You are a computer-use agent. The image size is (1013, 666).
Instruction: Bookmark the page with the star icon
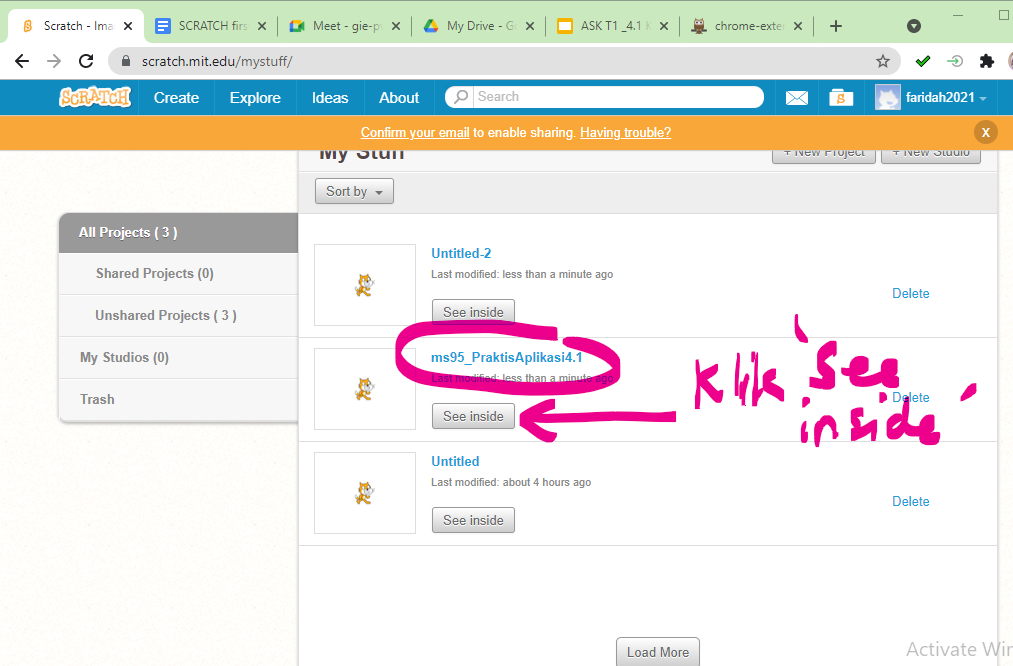coord(884,61)
